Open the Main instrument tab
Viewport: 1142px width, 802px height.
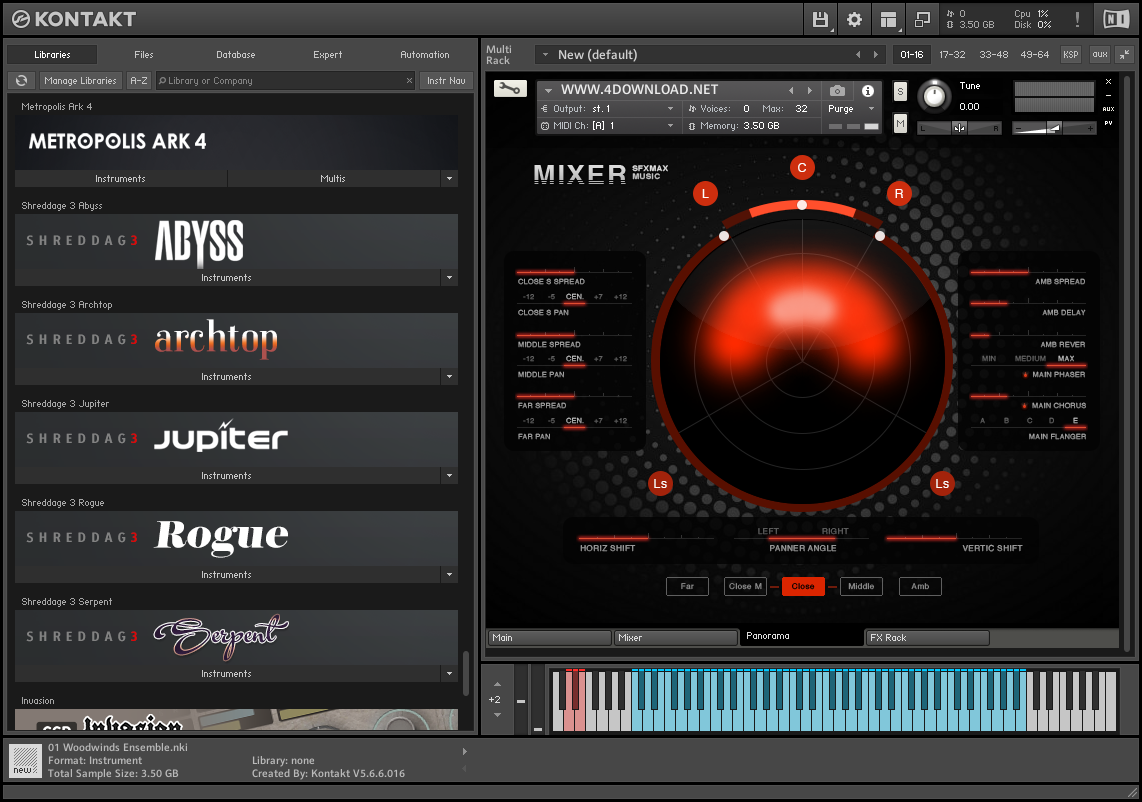click(x=549, y=638)
